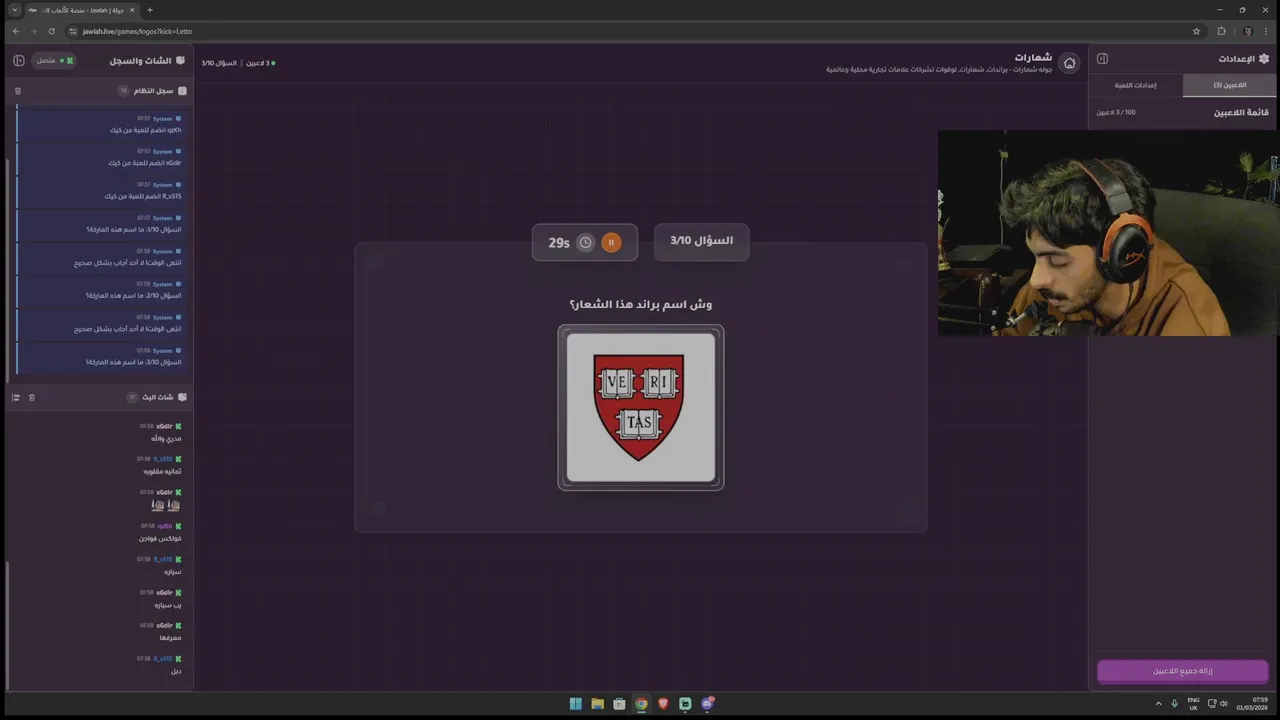Viewport: 1280px width, 720px height.
Task: Click the settings gear icon
Action: (1264, 59)
